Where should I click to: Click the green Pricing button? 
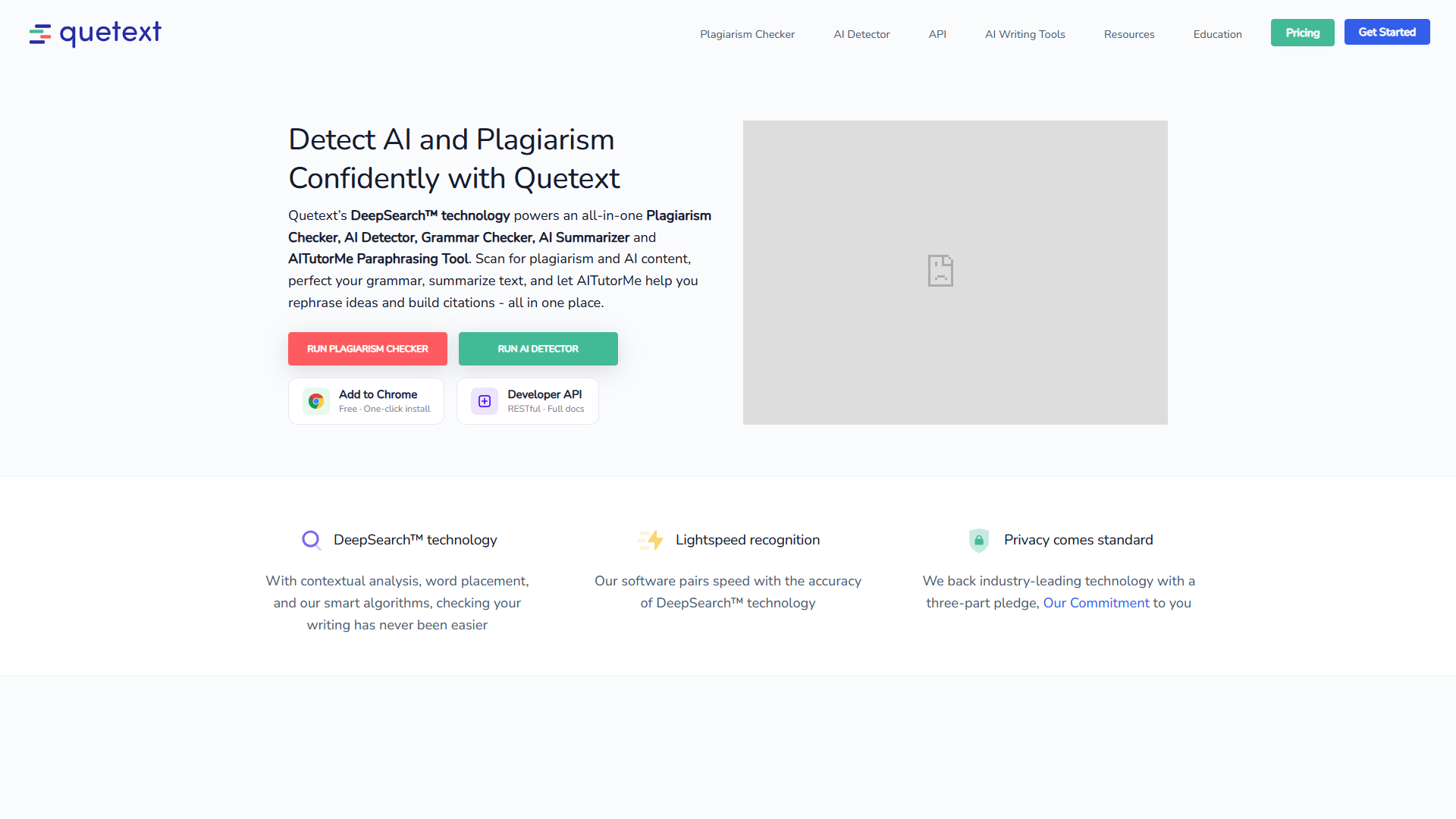[1302, 33]
